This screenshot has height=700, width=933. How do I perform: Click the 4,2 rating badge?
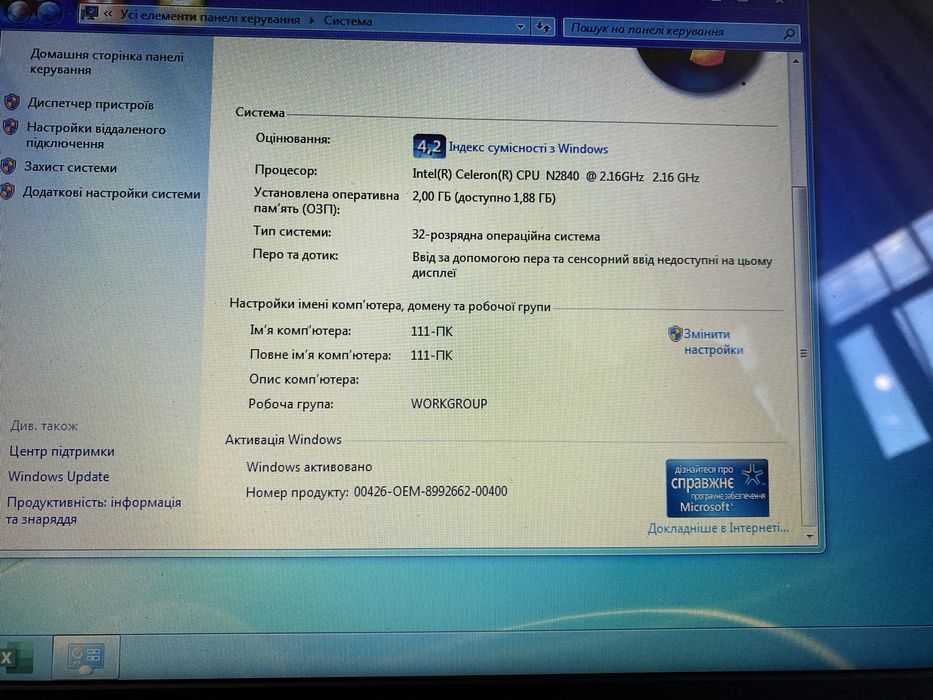(x=428, y=146)
